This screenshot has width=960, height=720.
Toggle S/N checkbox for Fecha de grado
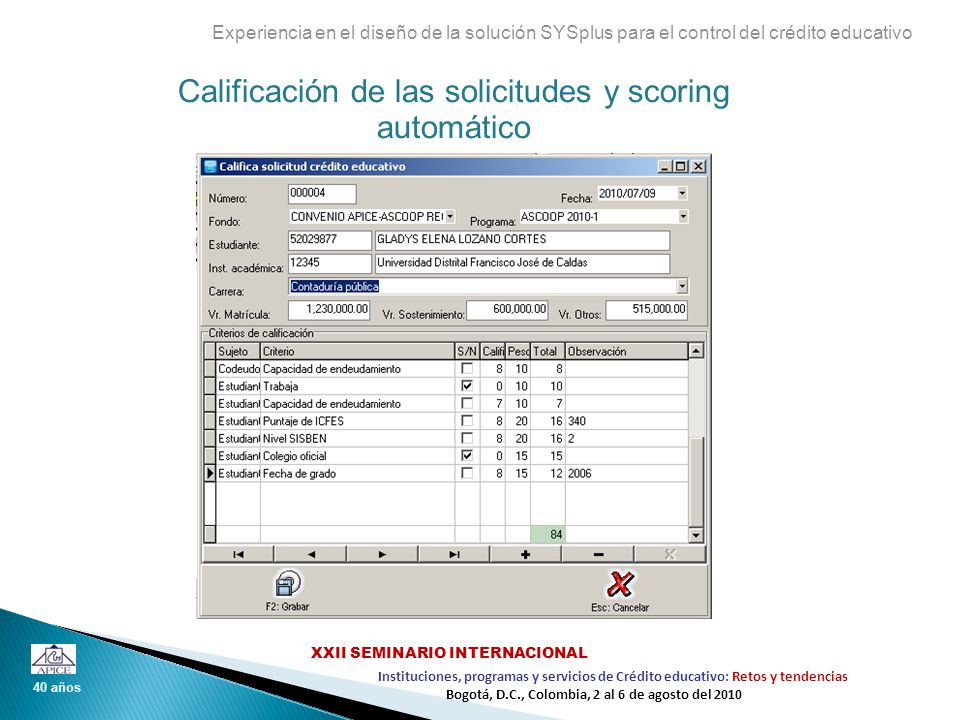[467, 473]
